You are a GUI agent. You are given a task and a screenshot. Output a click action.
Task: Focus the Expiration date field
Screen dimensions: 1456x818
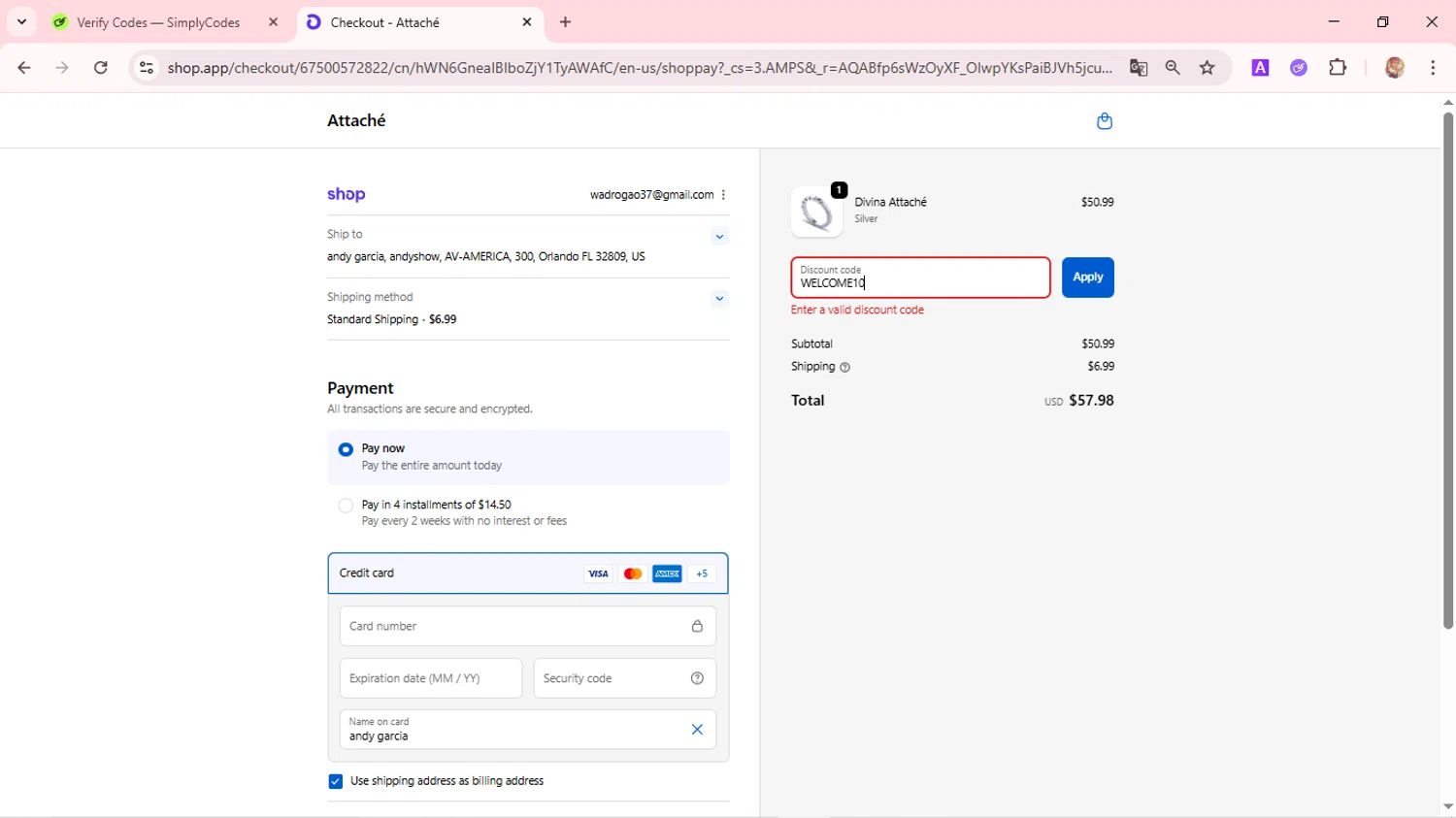point(430,678)
